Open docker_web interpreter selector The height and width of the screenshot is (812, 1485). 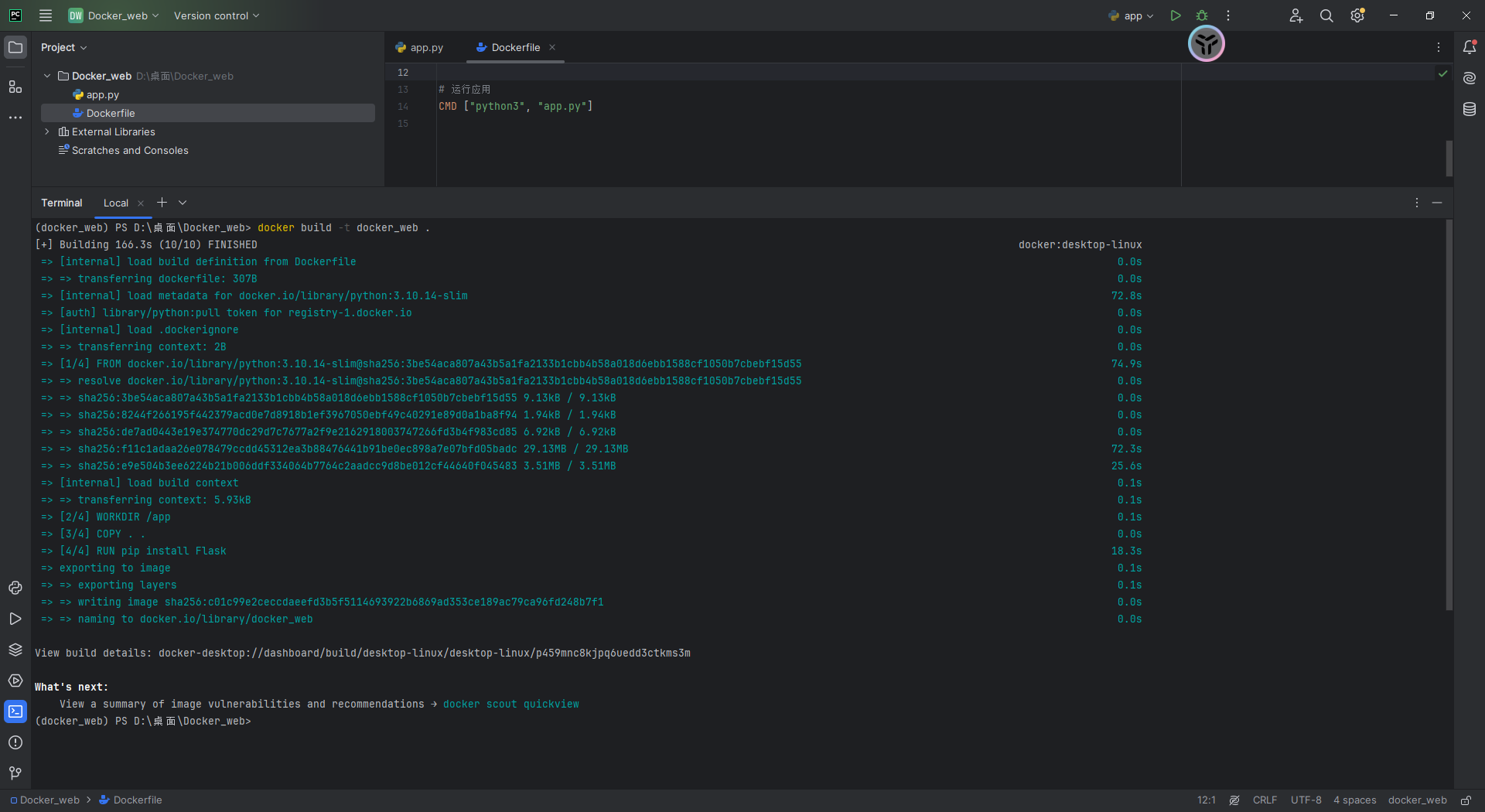(1418, 800)
